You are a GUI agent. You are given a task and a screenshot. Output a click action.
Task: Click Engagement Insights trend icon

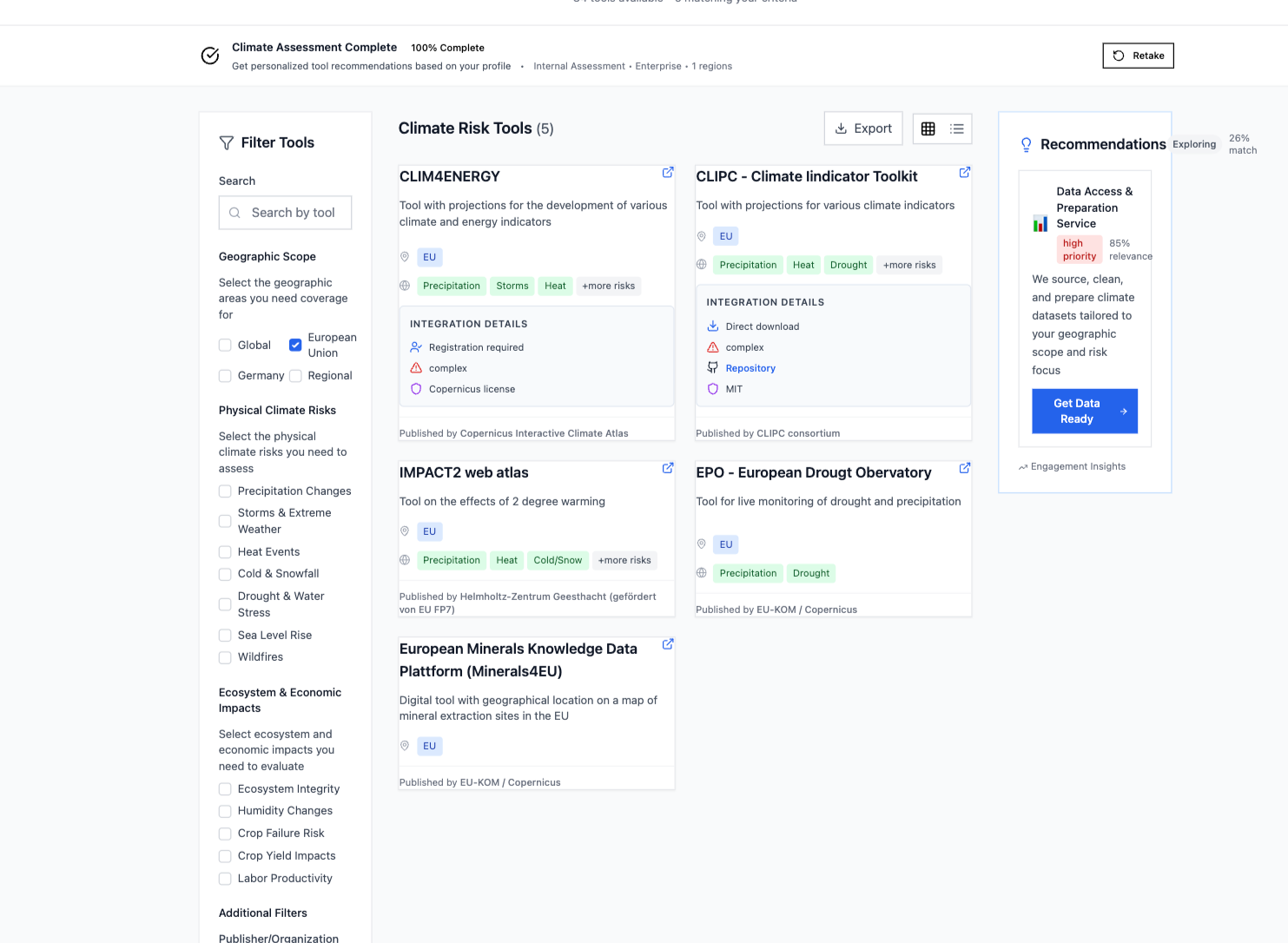(1023, 467)
